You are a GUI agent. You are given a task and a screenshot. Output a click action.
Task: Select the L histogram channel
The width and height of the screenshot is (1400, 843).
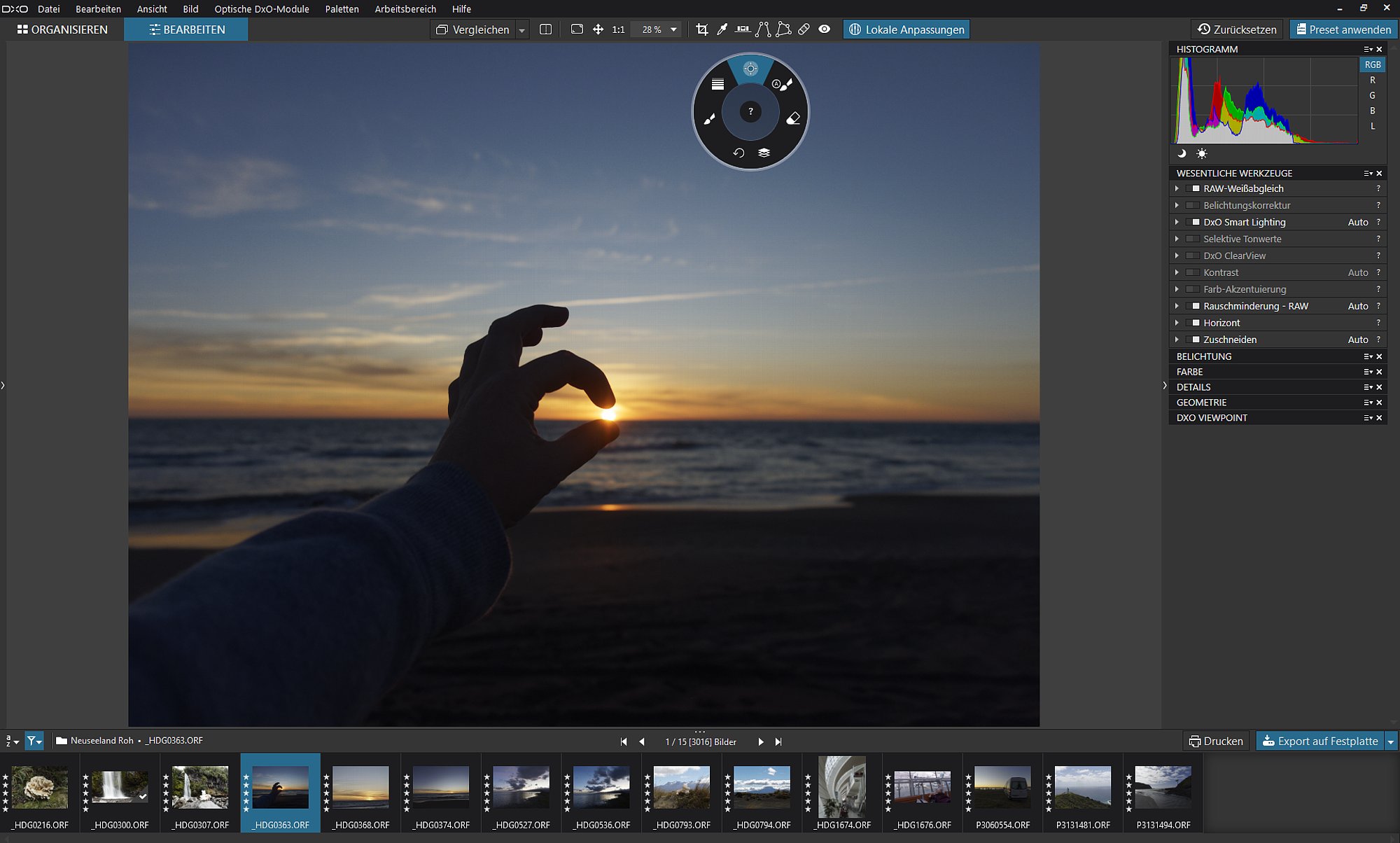point(1372,126)
